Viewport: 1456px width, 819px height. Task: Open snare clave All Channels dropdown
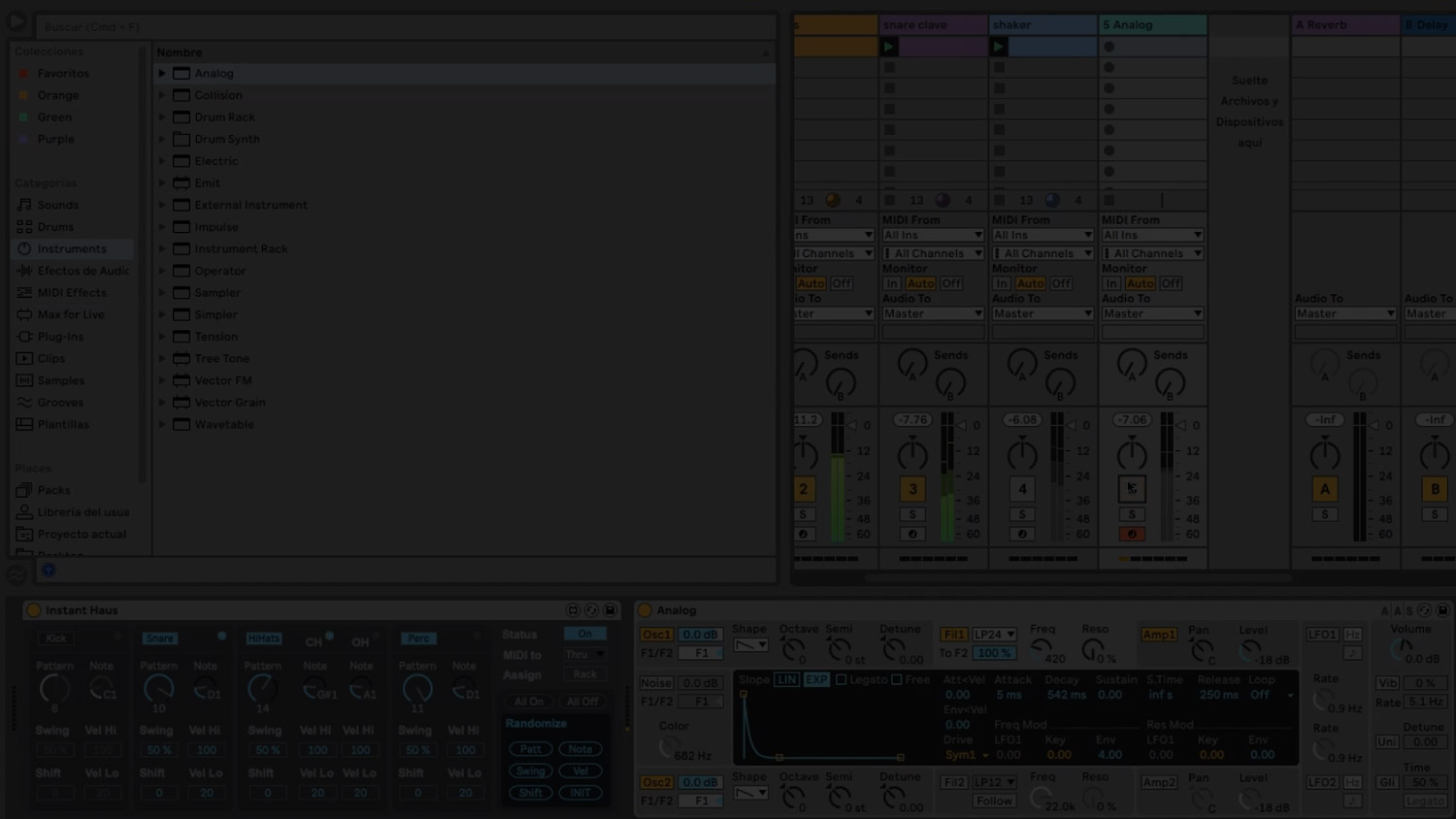[933, 253]
